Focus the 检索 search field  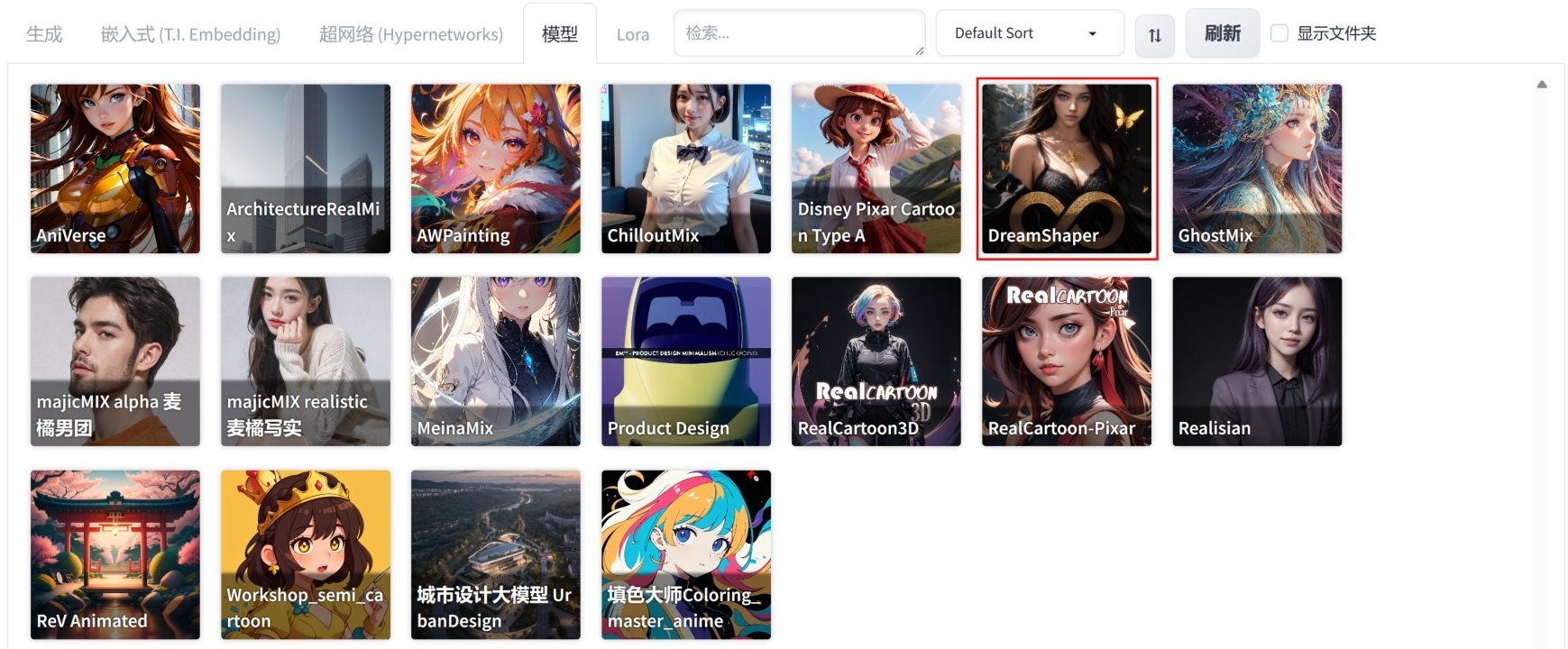(799, 33)
